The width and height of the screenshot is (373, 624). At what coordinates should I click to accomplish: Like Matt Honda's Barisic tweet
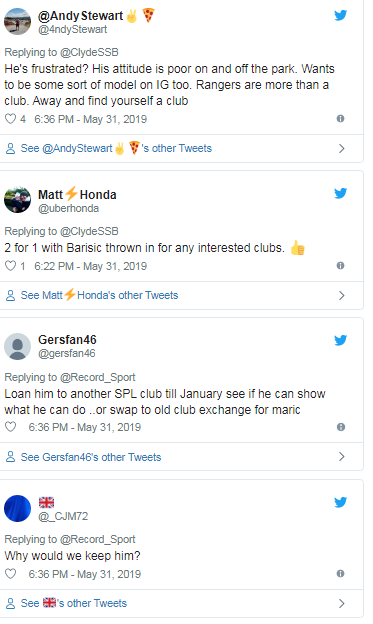(x=10, y=266)
